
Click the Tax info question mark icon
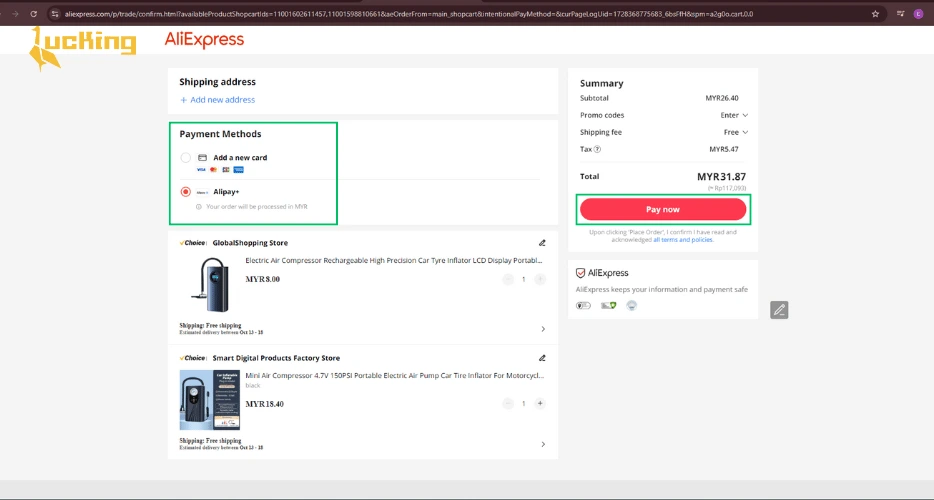pyautogui.click(x=597, y=150)
